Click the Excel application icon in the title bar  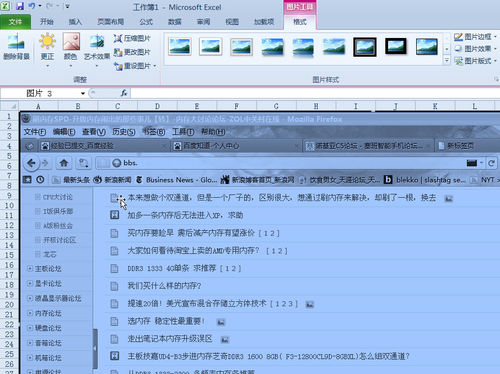click(5, 6)
